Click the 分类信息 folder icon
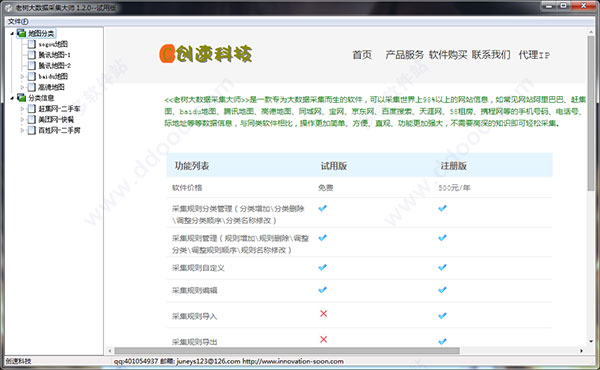Screen dimensions: 600x370 (21, 98)
